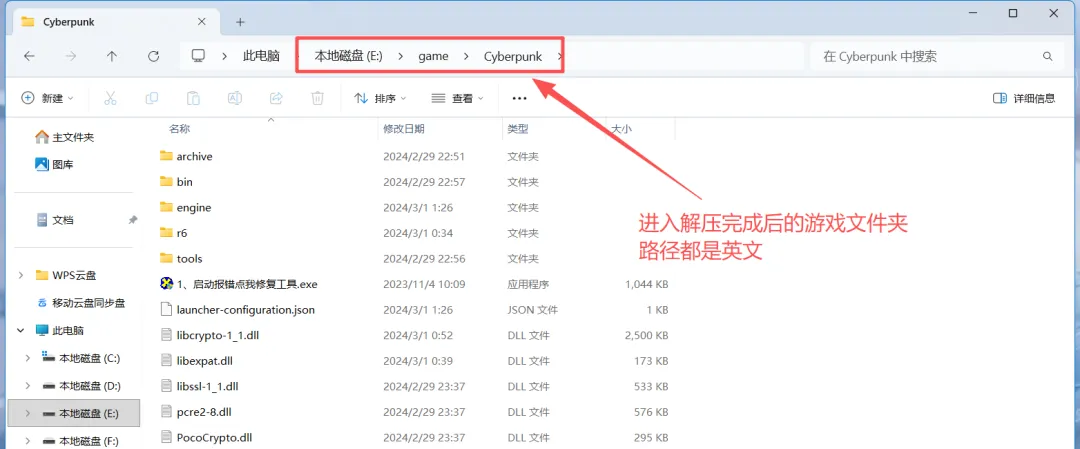1080x449 pixels.
Task: Click the 2023/11/4 10:09 date cell
Action: click(424, 284)
